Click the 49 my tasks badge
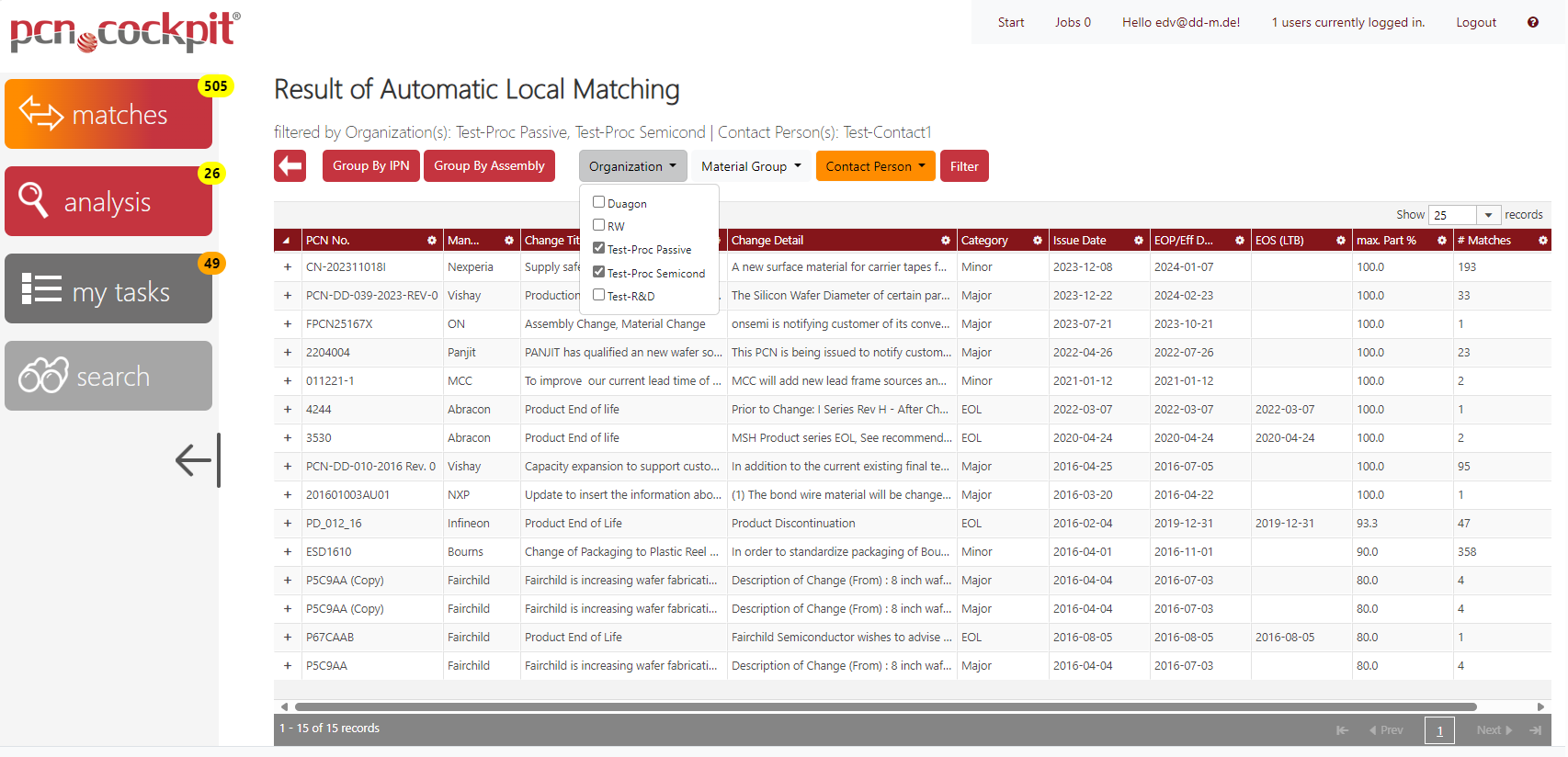Viewport: 1568px width, 757px height. 212,264
